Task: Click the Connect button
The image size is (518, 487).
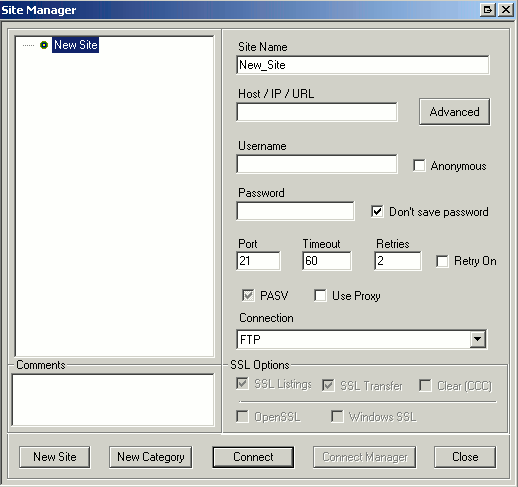Action: pyautogui.click(x=253, y=457)
